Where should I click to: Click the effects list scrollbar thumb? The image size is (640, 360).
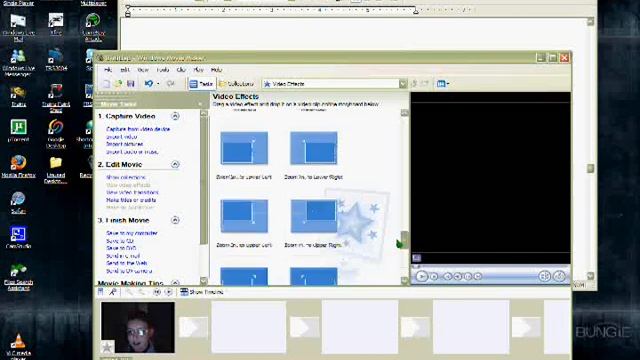[x=404, y=240]
